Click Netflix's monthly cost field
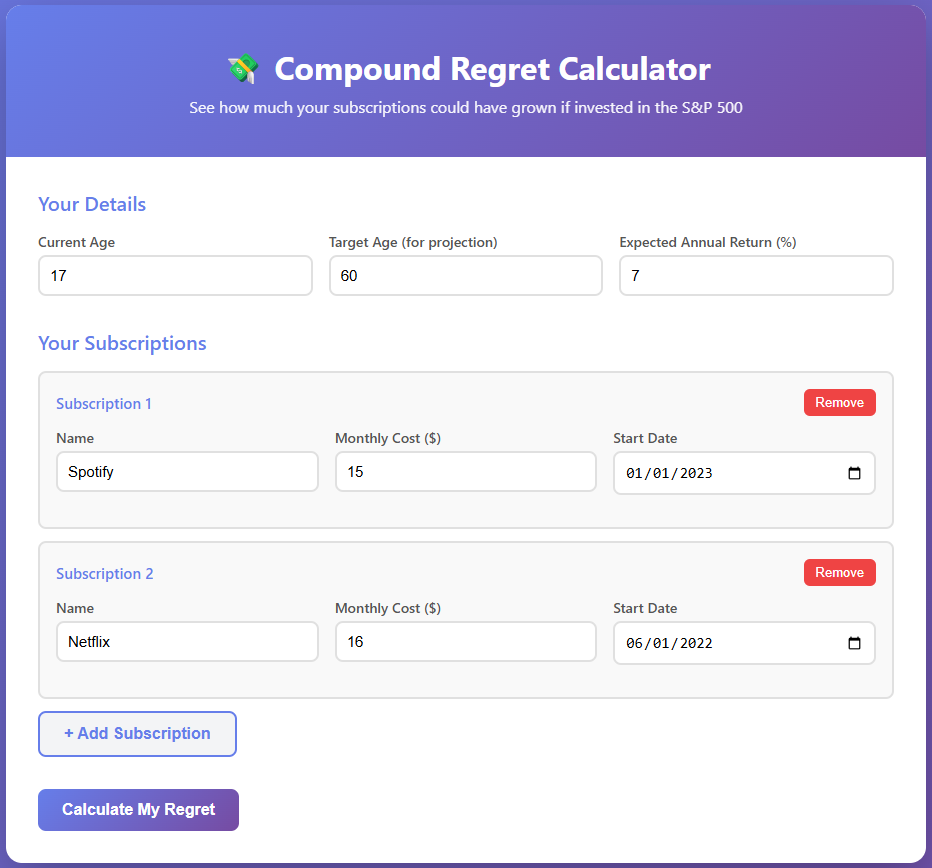 465,642
